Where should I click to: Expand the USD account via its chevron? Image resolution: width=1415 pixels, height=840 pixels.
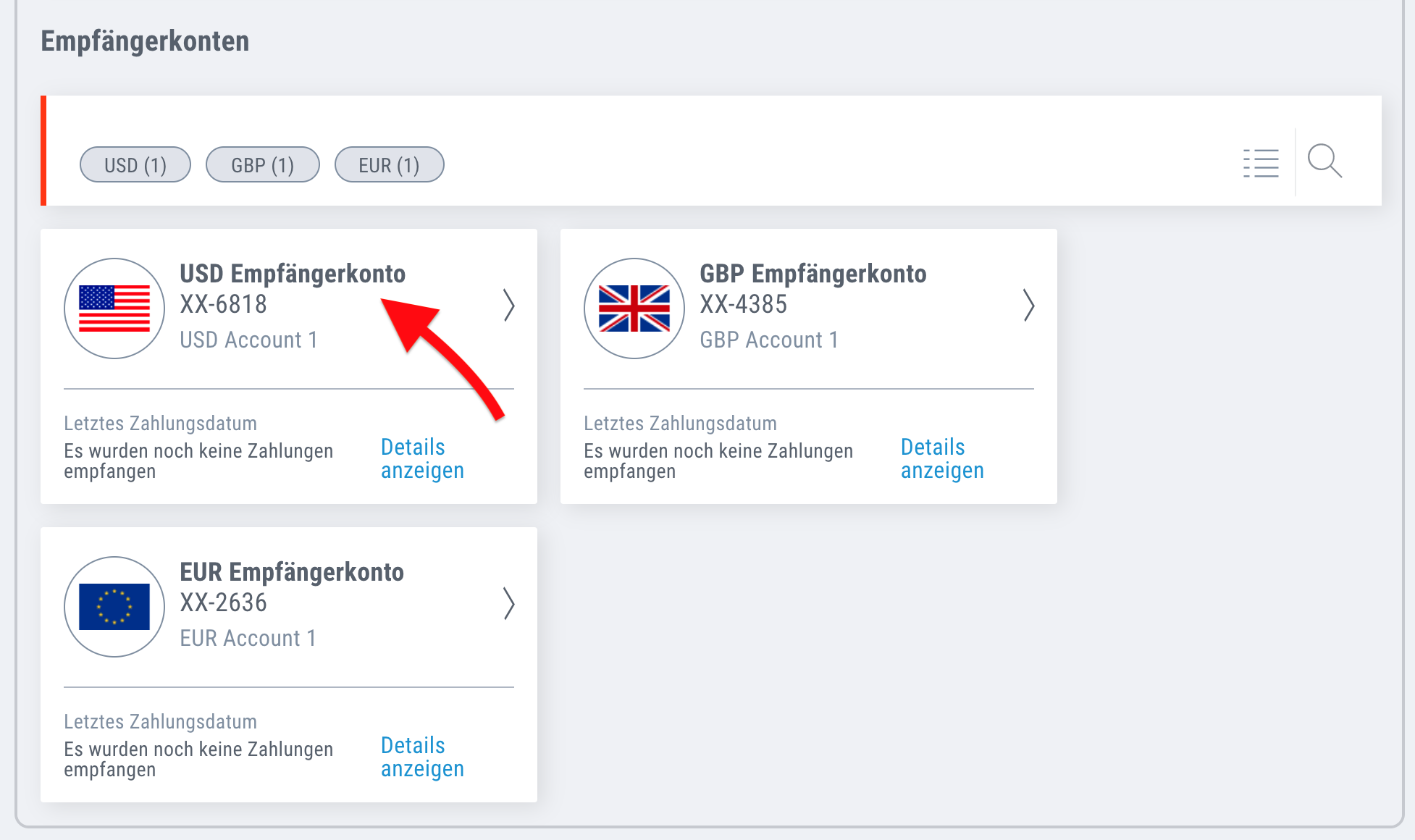point(510,306)
